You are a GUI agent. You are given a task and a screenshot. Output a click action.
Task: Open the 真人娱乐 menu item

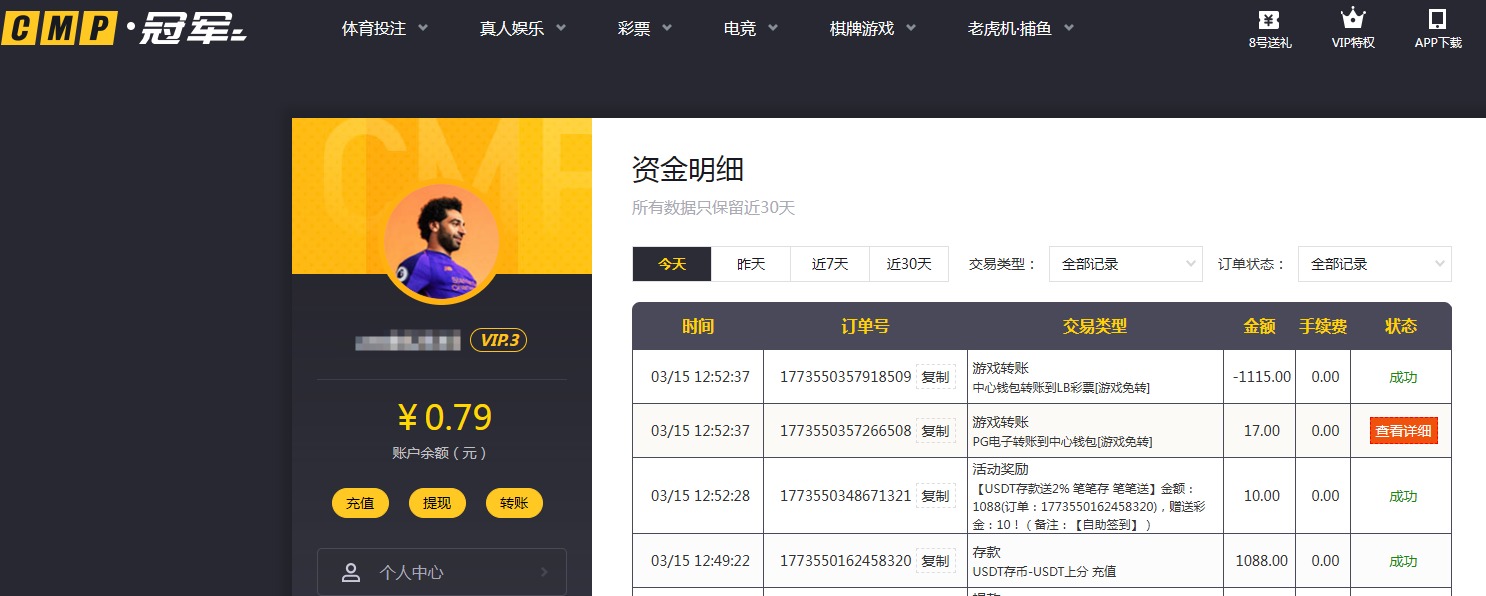pyautogui.click(x=513, y=29)
